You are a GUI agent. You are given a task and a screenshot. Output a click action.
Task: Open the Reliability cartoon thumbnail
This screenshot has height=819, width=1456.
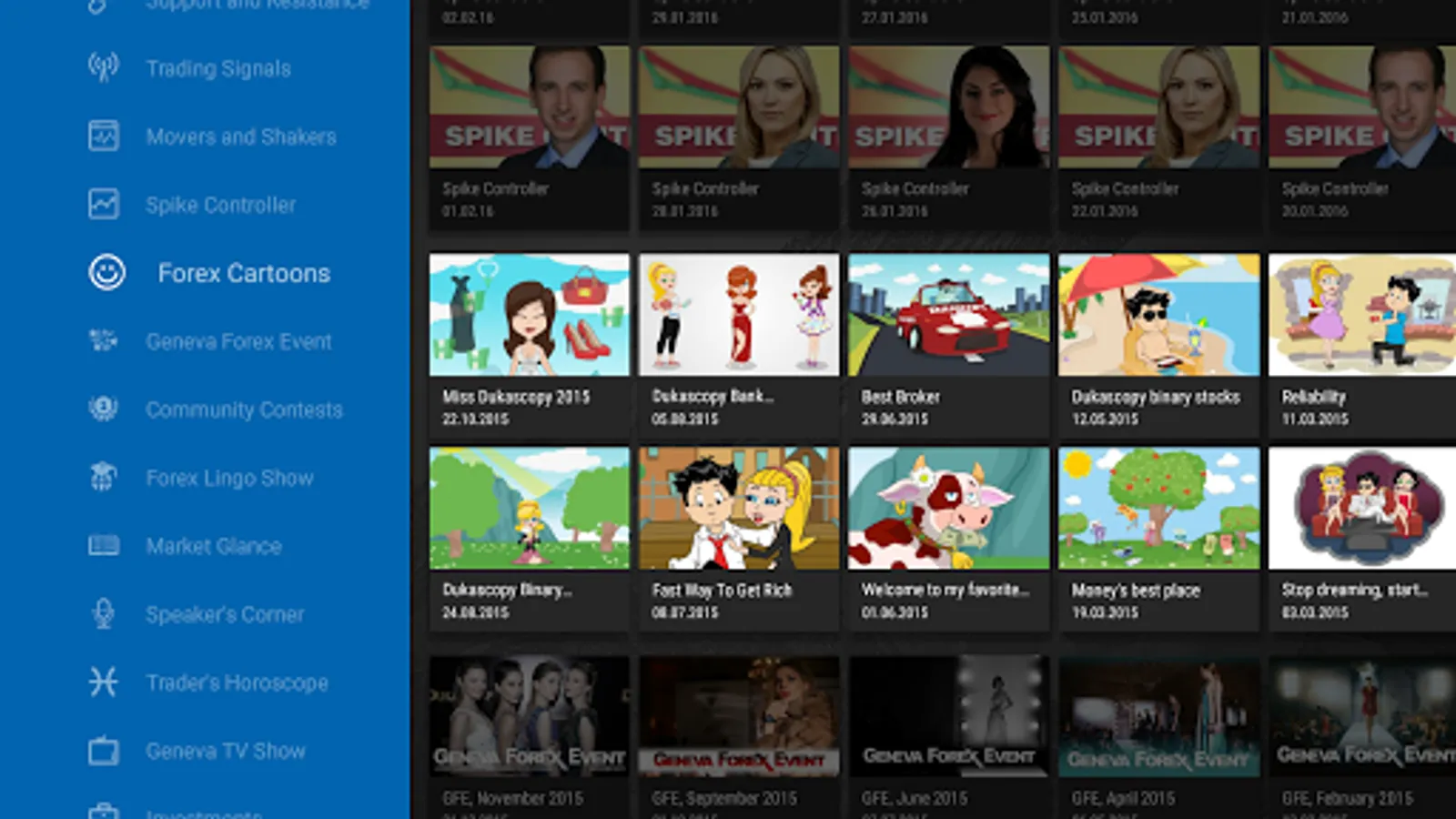(1362, 315)
